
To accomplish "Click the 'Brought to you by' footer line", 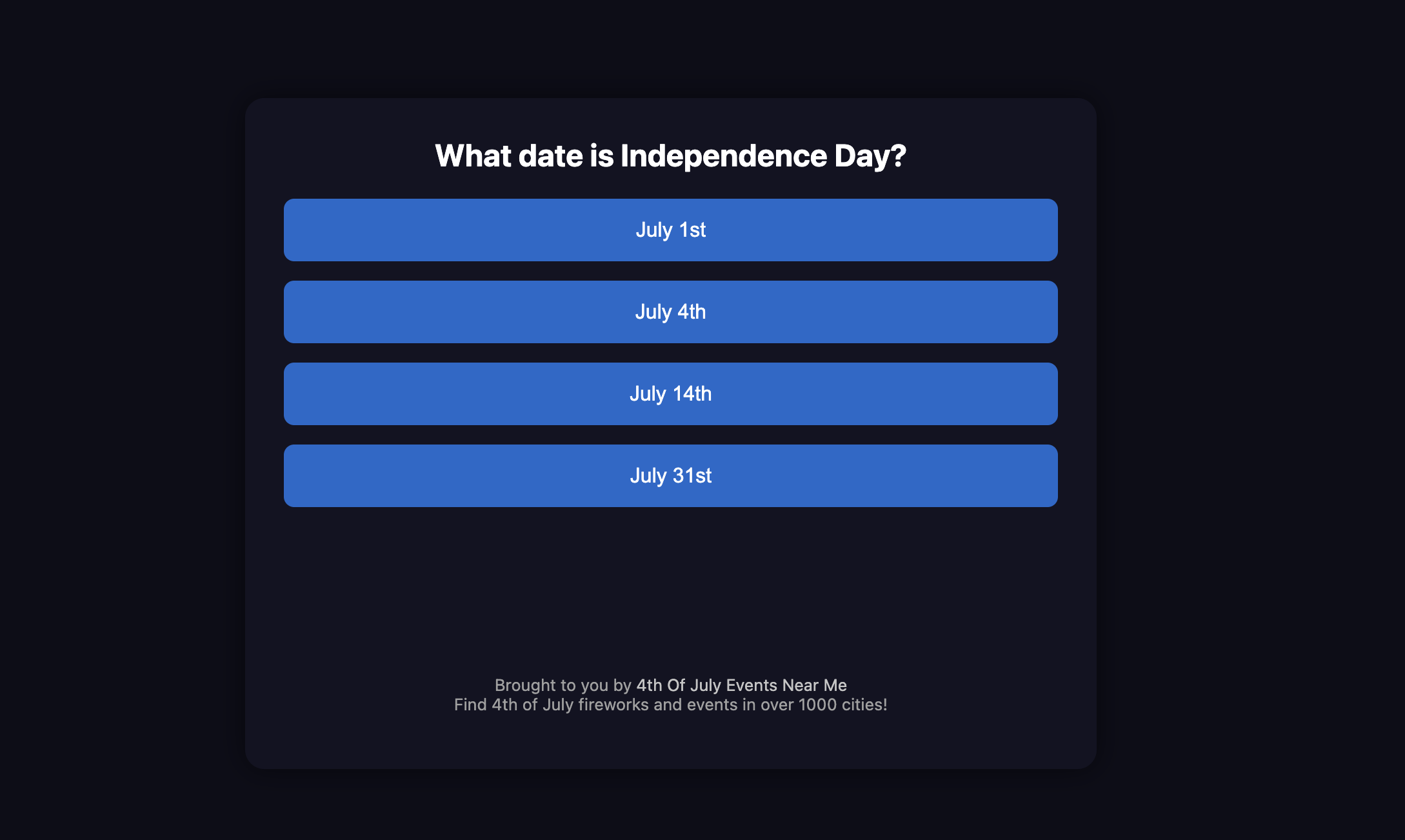I will tap(670, 685).
